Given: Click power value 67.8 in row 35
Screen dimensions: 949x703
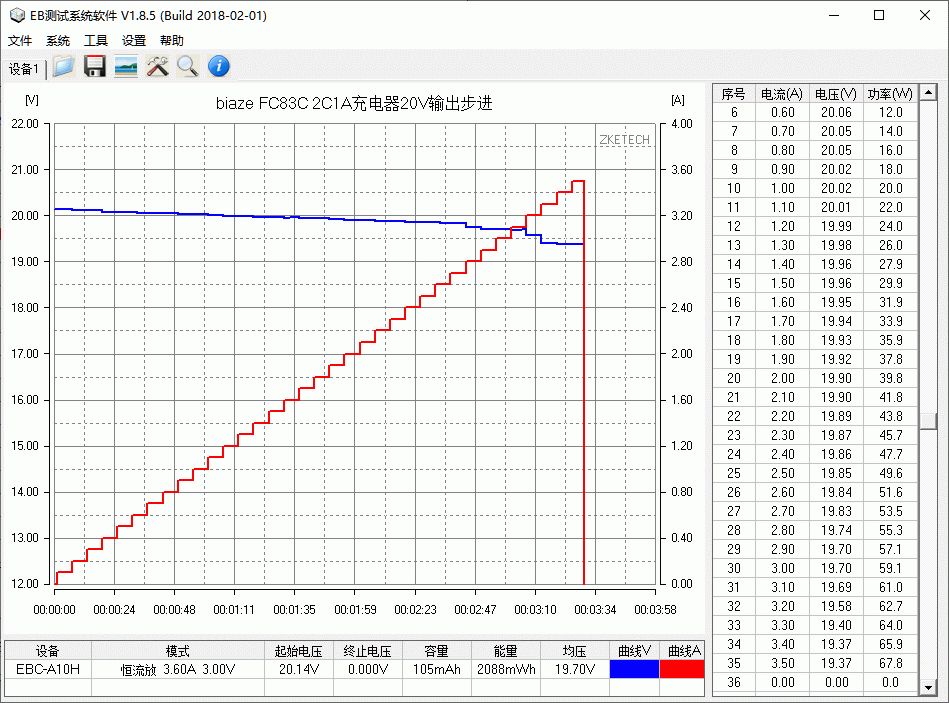Looking at the screenshot, I should [x=890, y=663].
